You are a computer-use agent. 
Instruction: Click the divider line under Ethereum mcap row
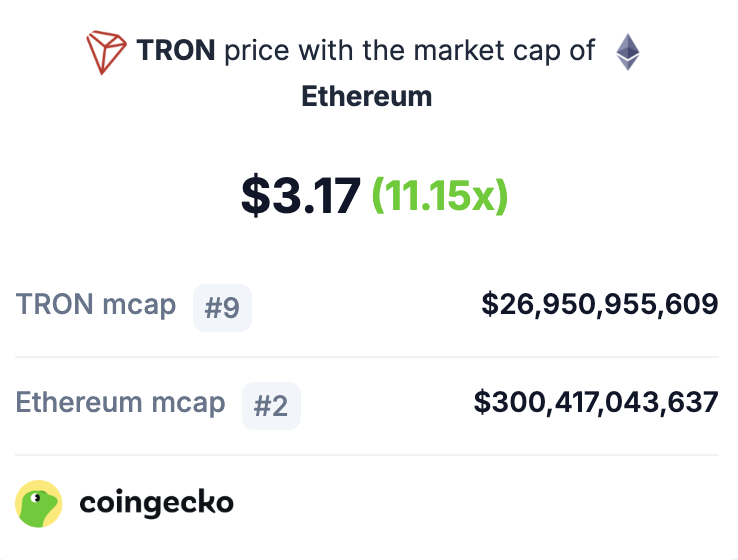[x=367, y=455]
